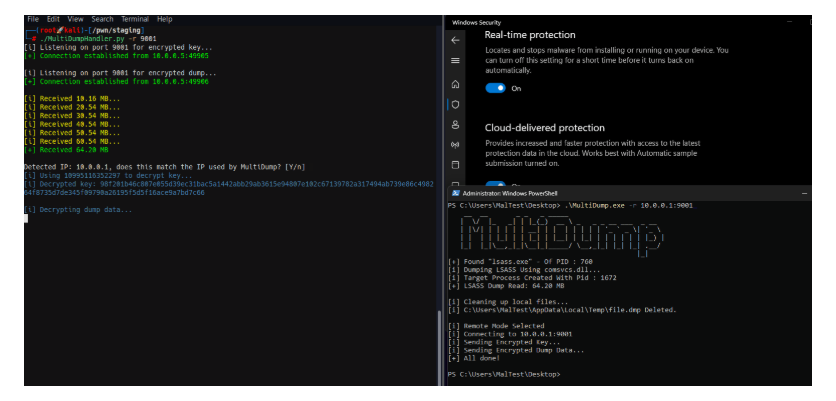Turn off Real-time protection toggle
836x401 pixels.
(495, 89)
